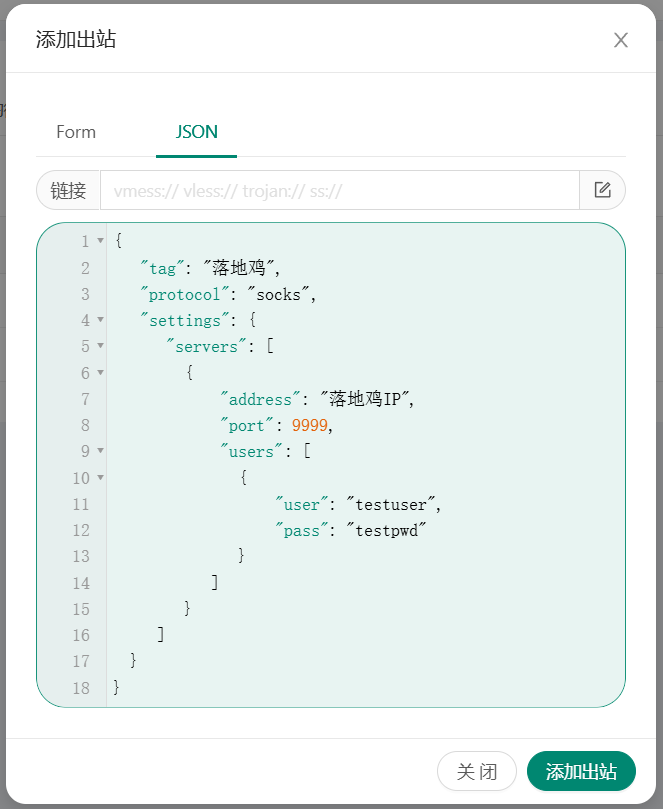Viewport: 663px width, 809px height.
Task: Select the JSON tab
Action: tap(196, 132)
